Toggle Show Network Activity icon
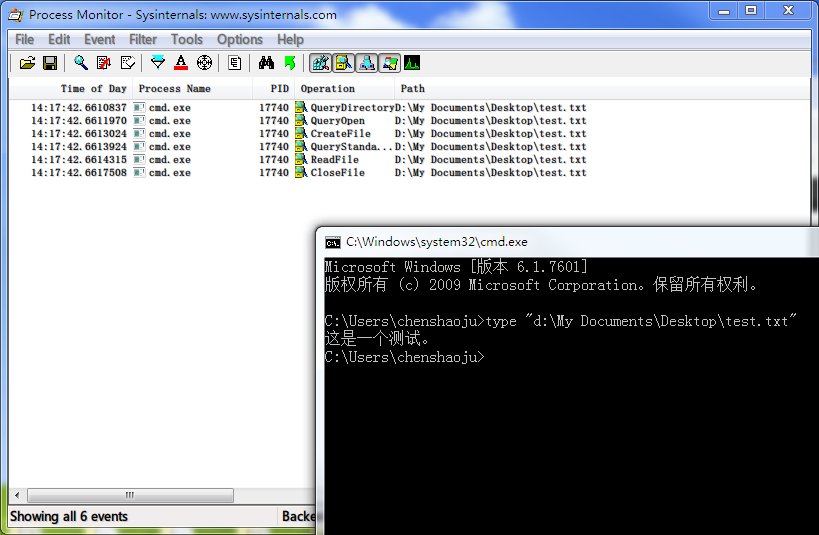The image size is (819, 535). [x=367, y=63]
